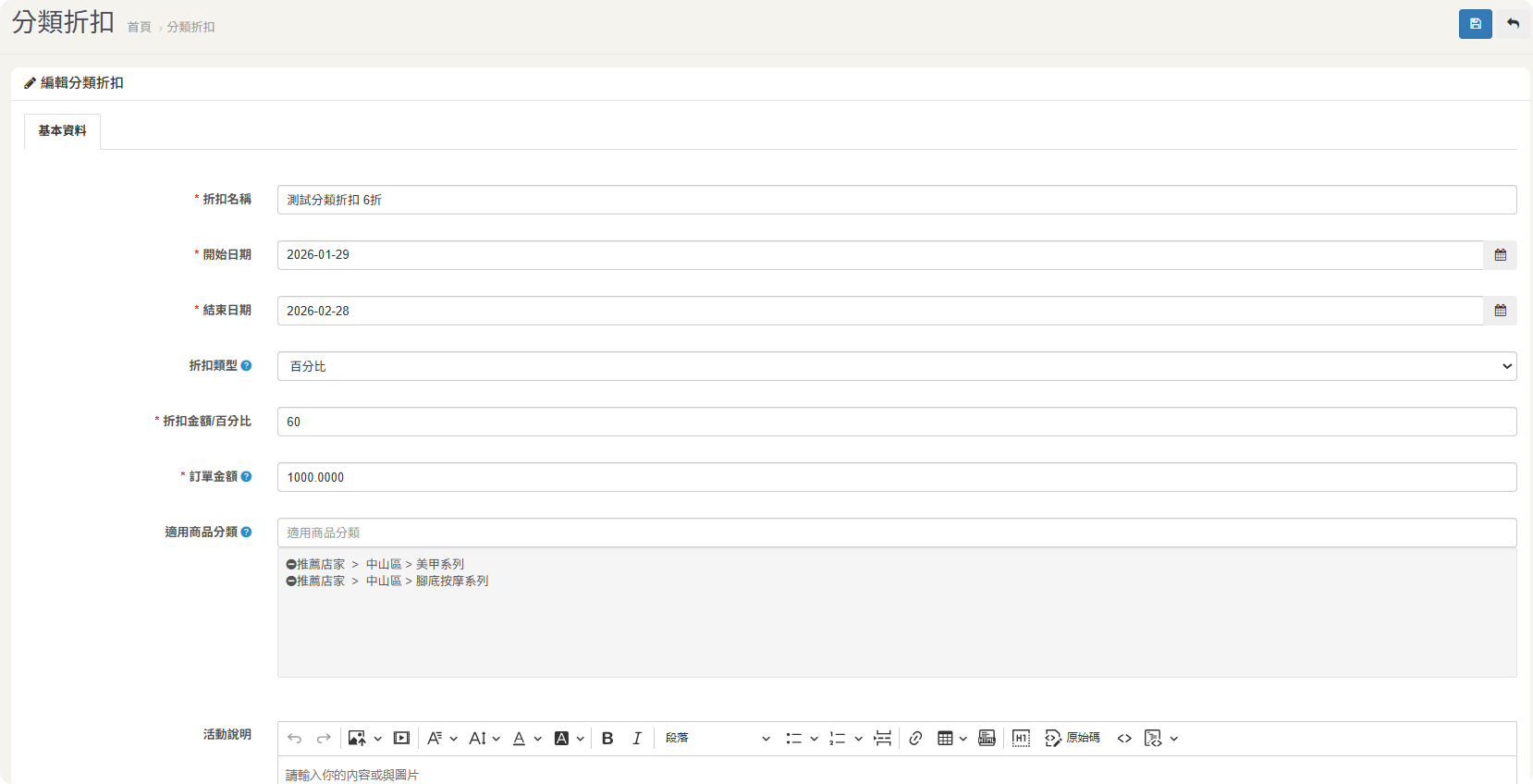Click the 分類折扣 breadcrumb link
This screenshot has width=1533, height=784.
pyautogui.click(x=190, y=28)
